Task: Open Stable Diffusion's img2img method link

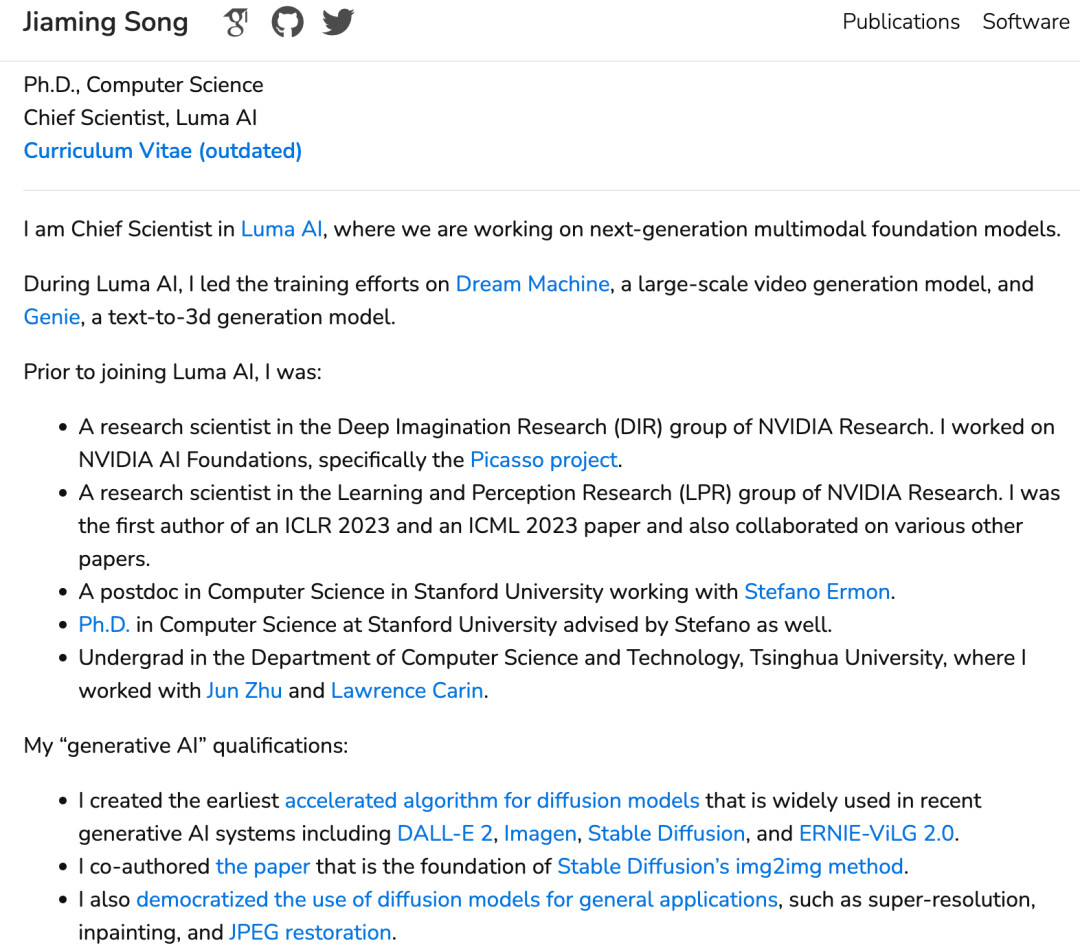Action: click(730, 867)
